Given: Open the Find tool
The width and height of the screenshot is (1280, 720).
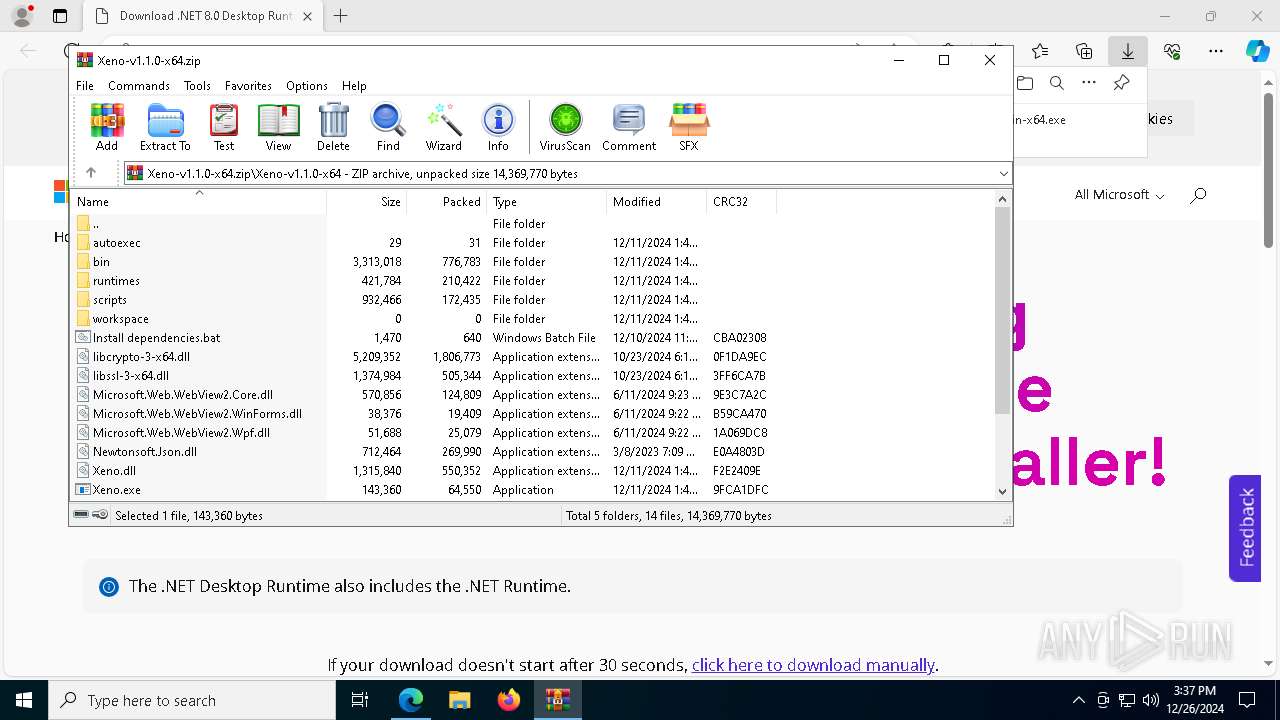Looking at the screenshot, I should click(388, 127).
